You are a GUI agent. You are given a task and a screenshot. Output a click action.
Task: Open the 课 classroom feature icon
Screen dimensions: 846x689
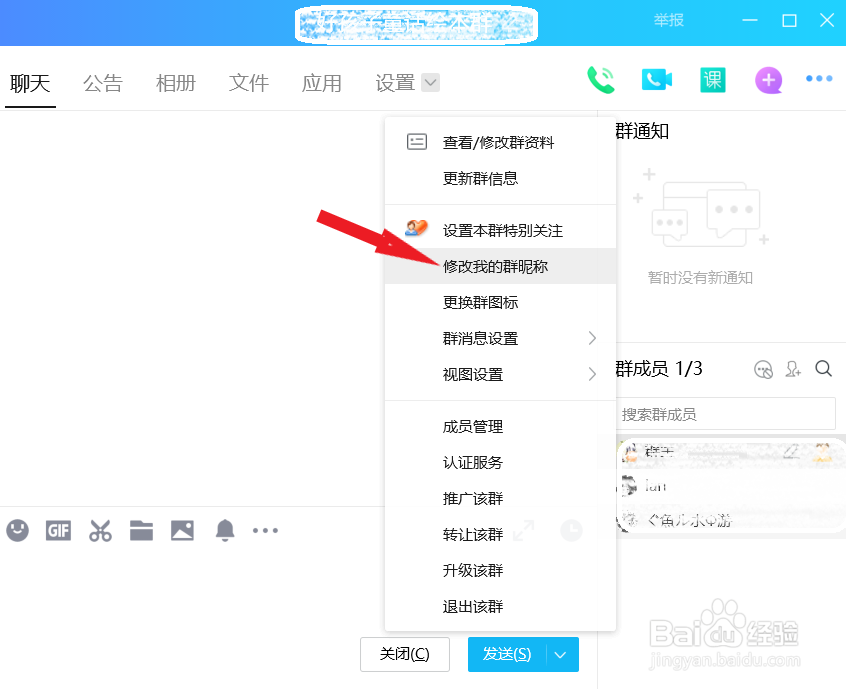tap(712, 80)
